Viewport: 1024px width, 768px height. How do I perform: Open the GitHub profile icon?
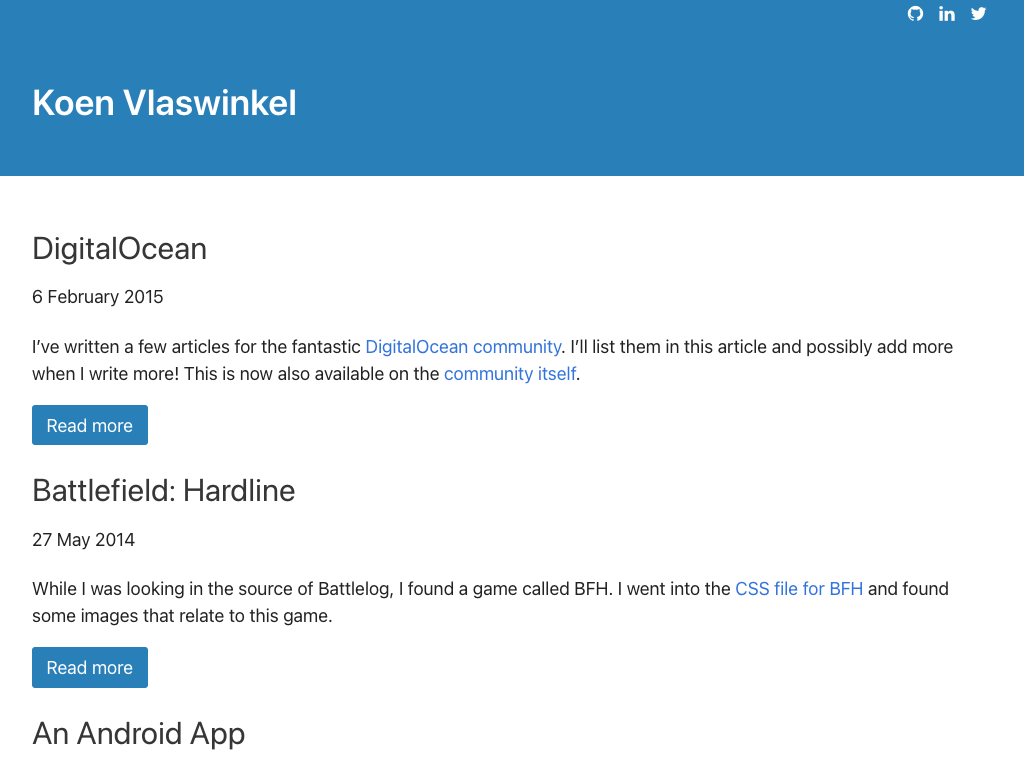pyautogui.click(x=915, y=14)
